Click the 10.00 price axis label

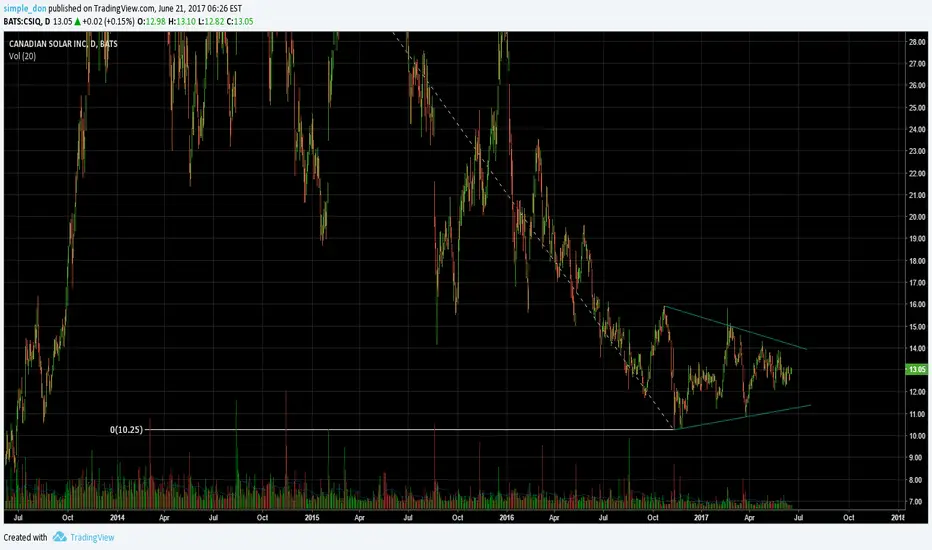pyautogui.click(x=917, y=436)
